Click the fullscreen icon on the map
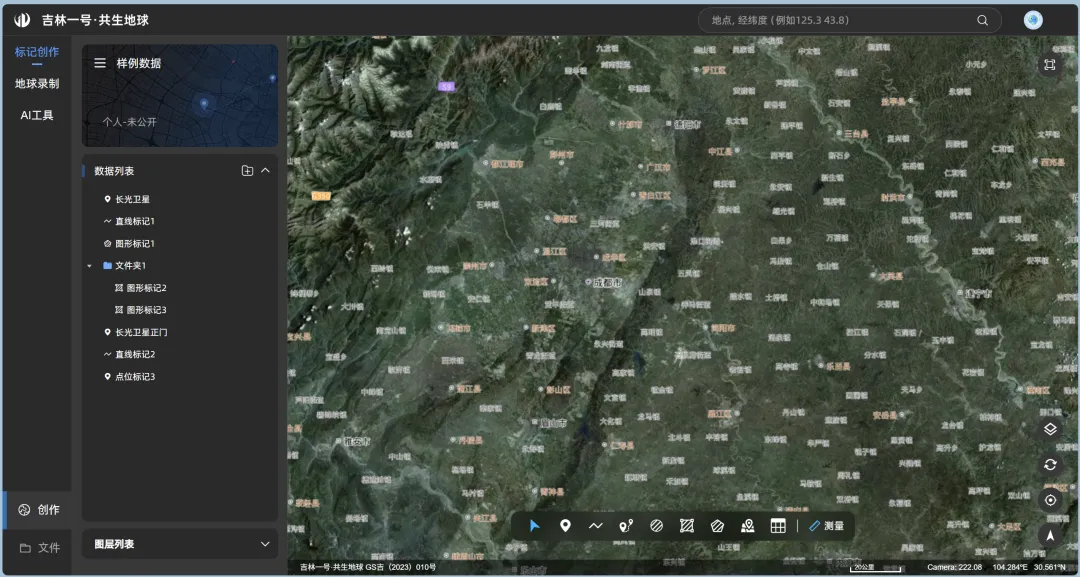This screenshot has width=1080, height=577. [x=1050, y=65]
